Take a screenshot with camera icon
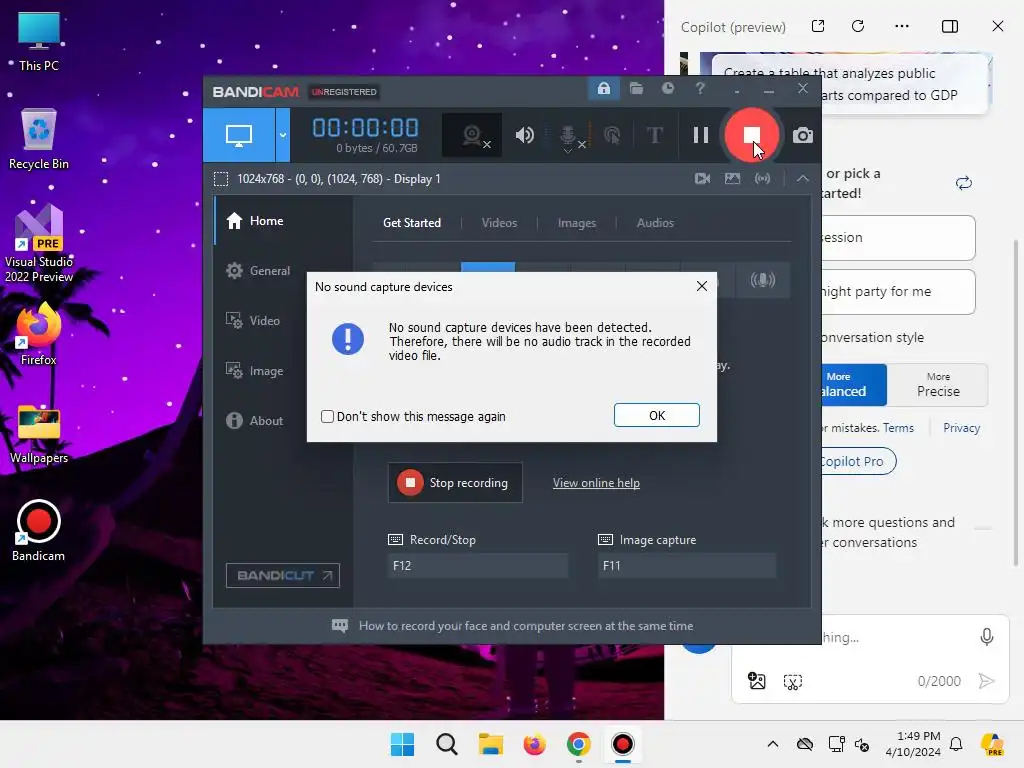The width and height of the screenshot is (1024, 768). click(x=803, y=135)
